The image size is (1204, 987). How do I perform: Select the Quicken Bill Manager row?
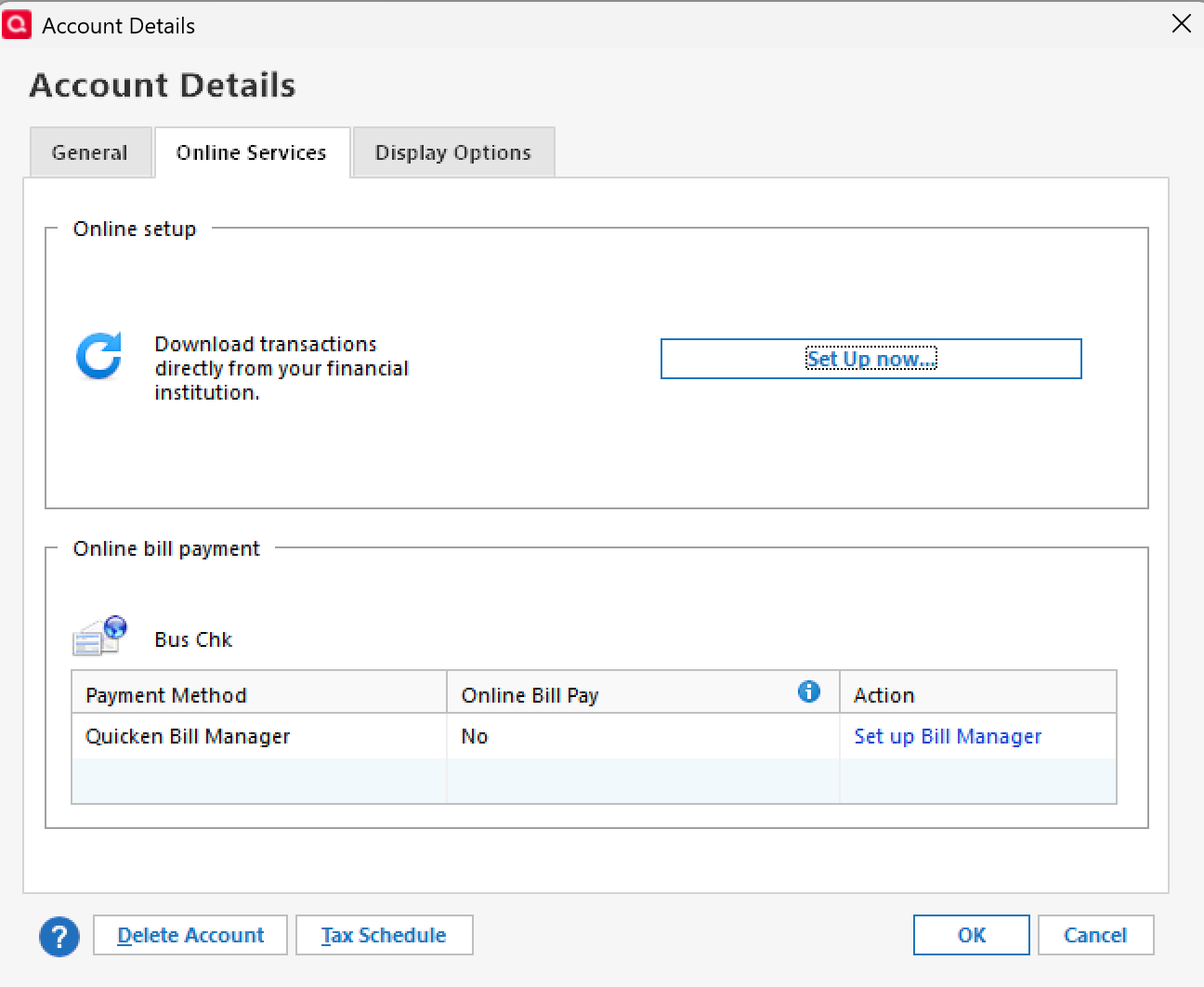(x=188, y=736)
